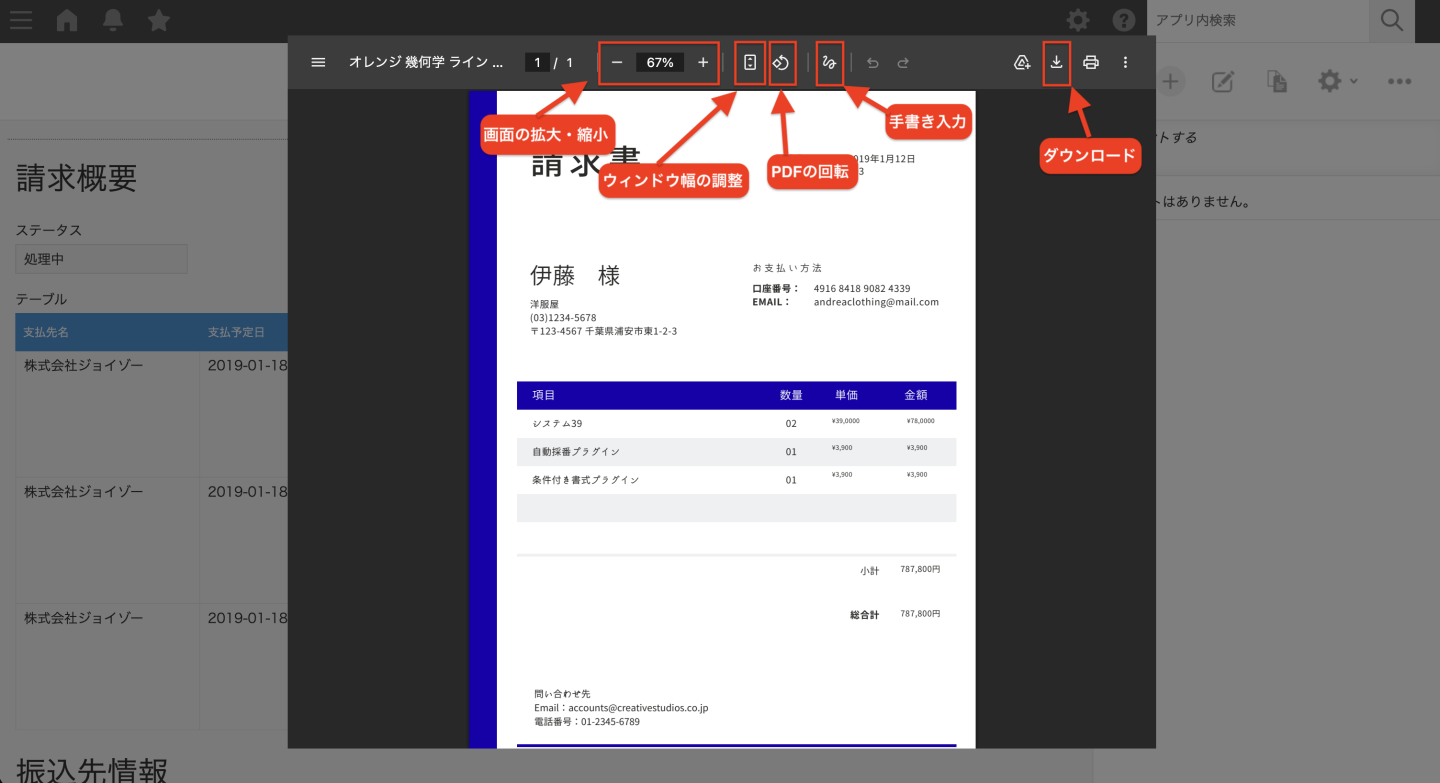
Task: Rotate the PDF counterclockwise
Action: (x=782, y=62)
